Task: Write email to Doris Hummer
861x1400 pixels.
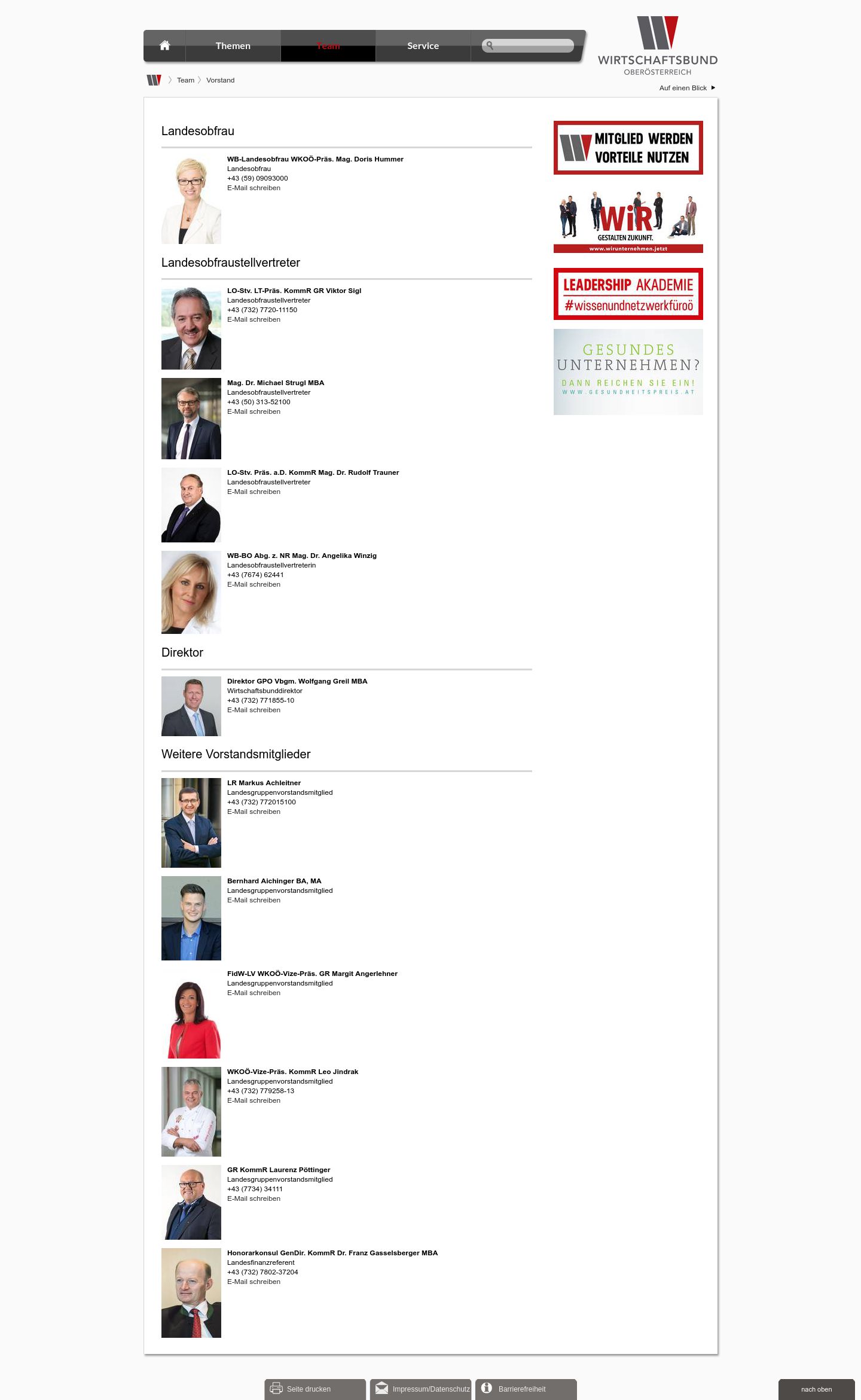Action: [254, 188]
